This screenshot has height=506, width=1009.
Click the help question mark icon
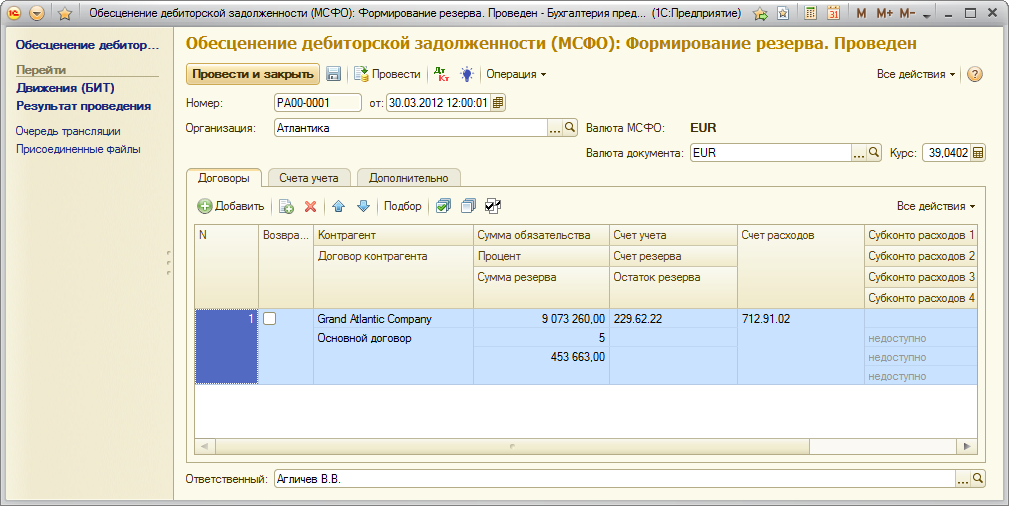(975, 75)
